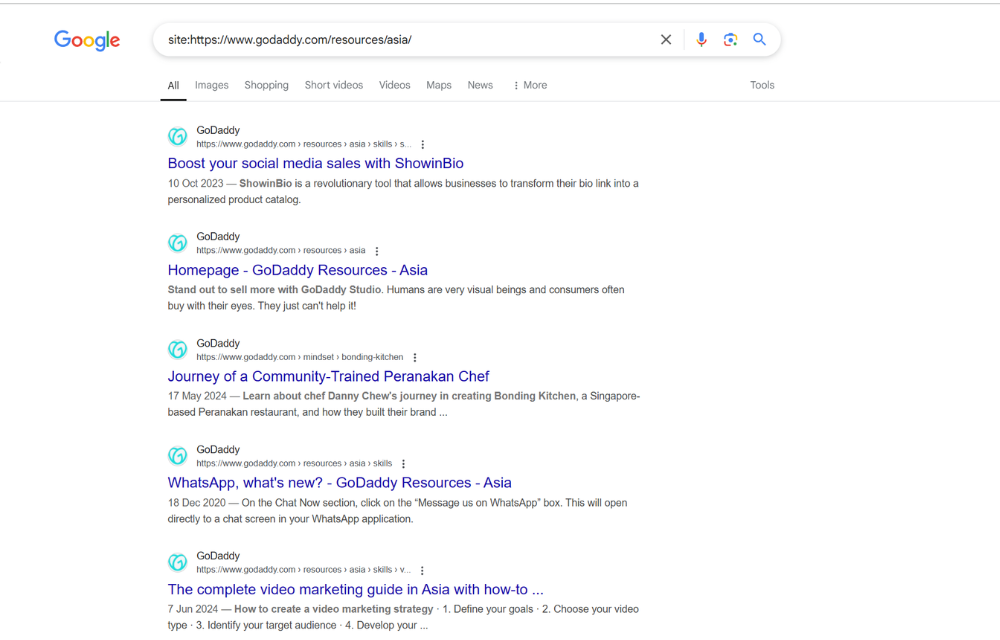The image size is (1000, 640).
Task: Click GoDaddy favicon beside ShowinBio result
Action: coord(178,137)
